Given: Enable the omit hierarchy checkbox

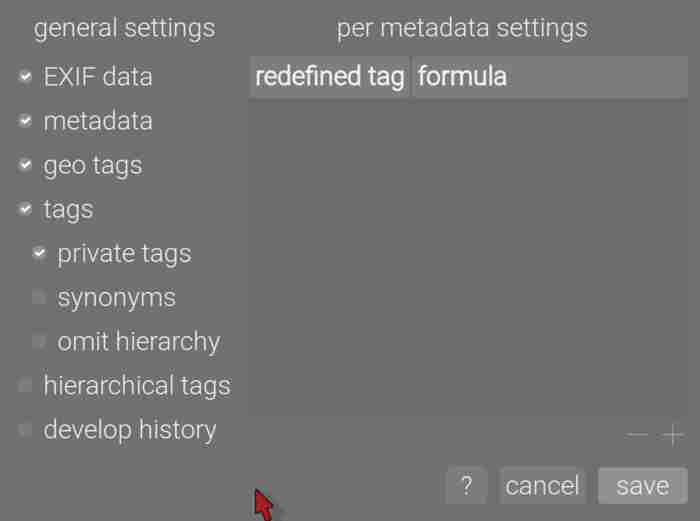Looking at the screenshot, I should tap(40, 341).
